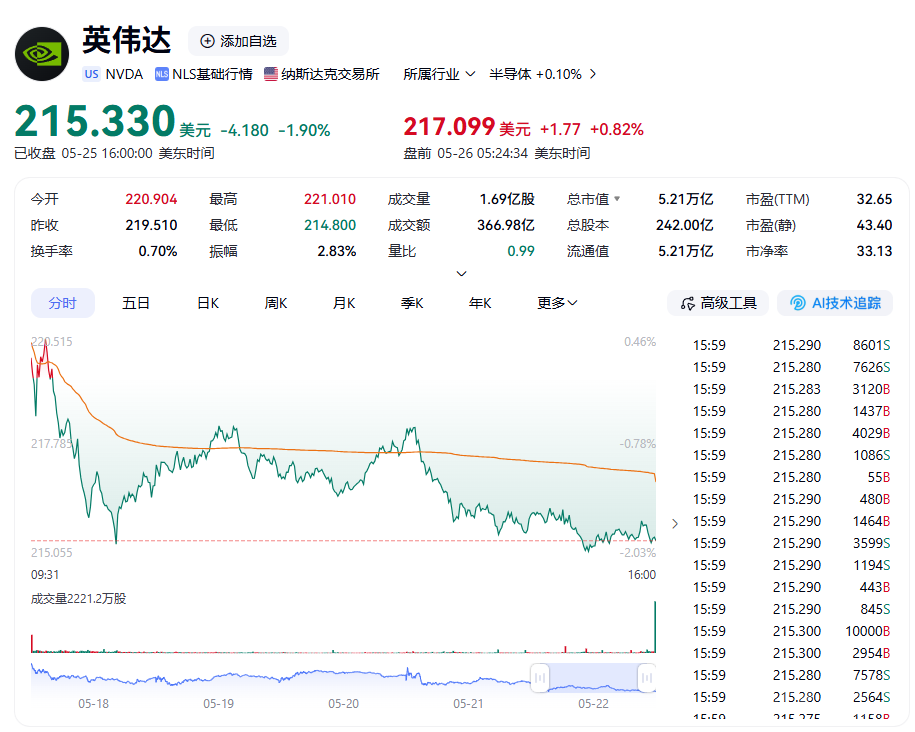Open the 更多 chart period dropdown
Screen dimensions: 915x732
pyautogui.click(x=557, y=303)
